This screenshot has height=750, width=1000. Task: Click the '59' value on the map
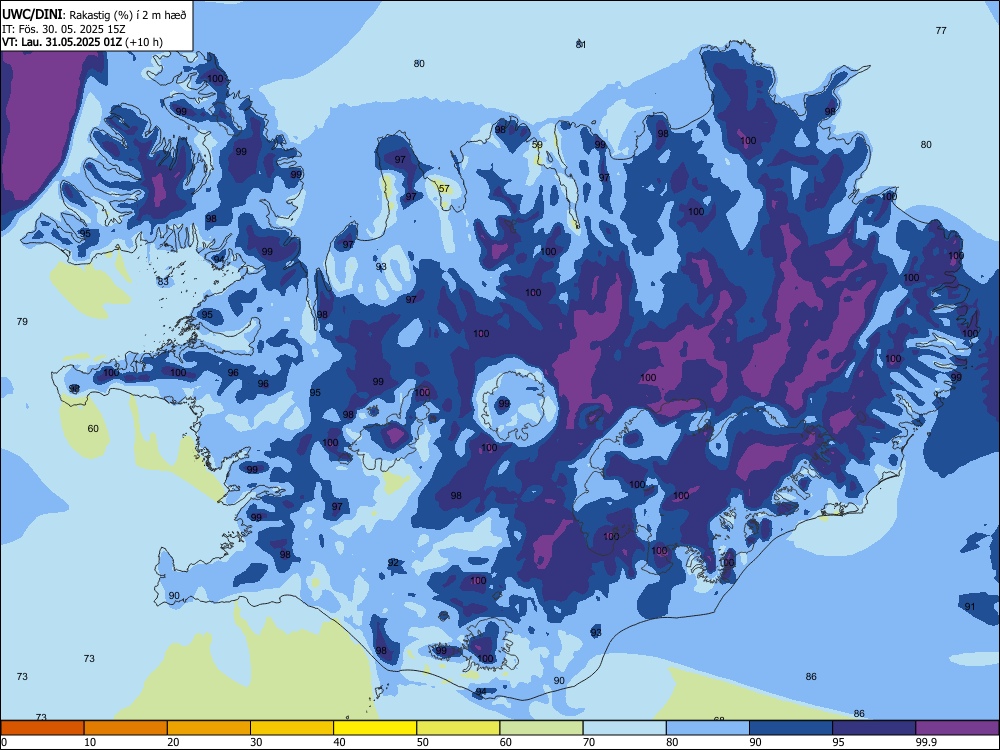coord(537,145)
